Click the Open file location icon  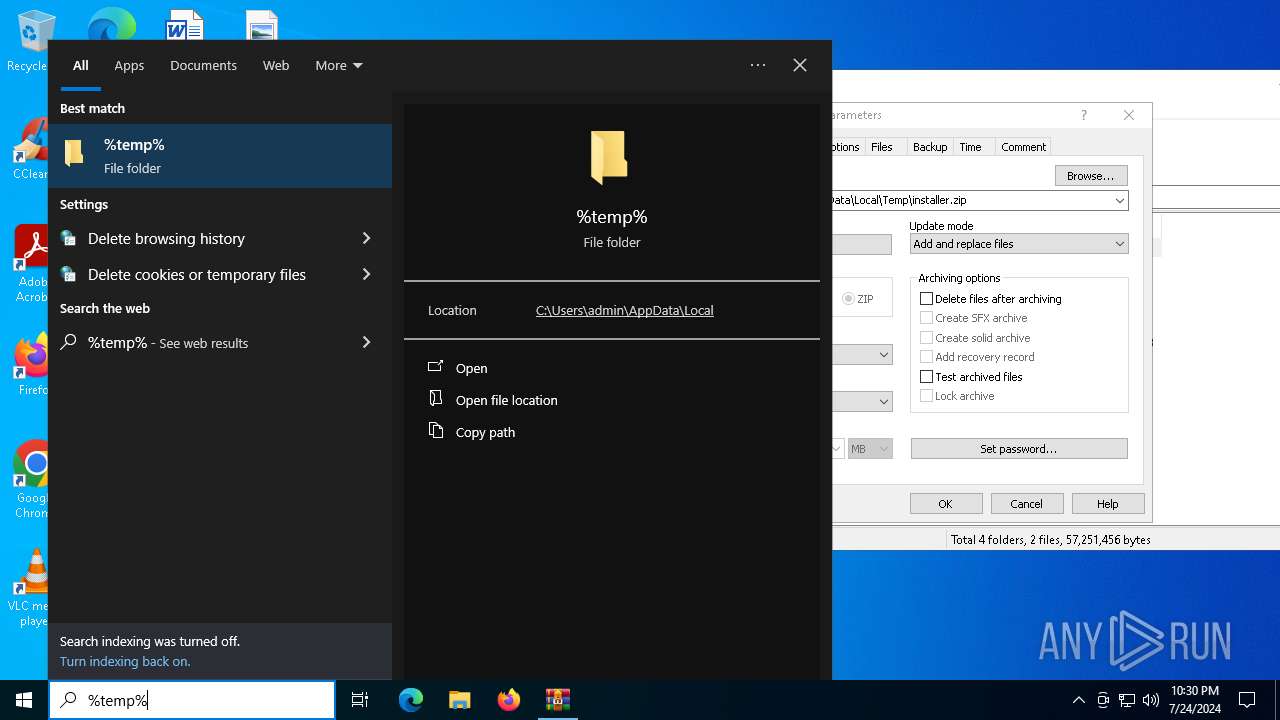435,399
